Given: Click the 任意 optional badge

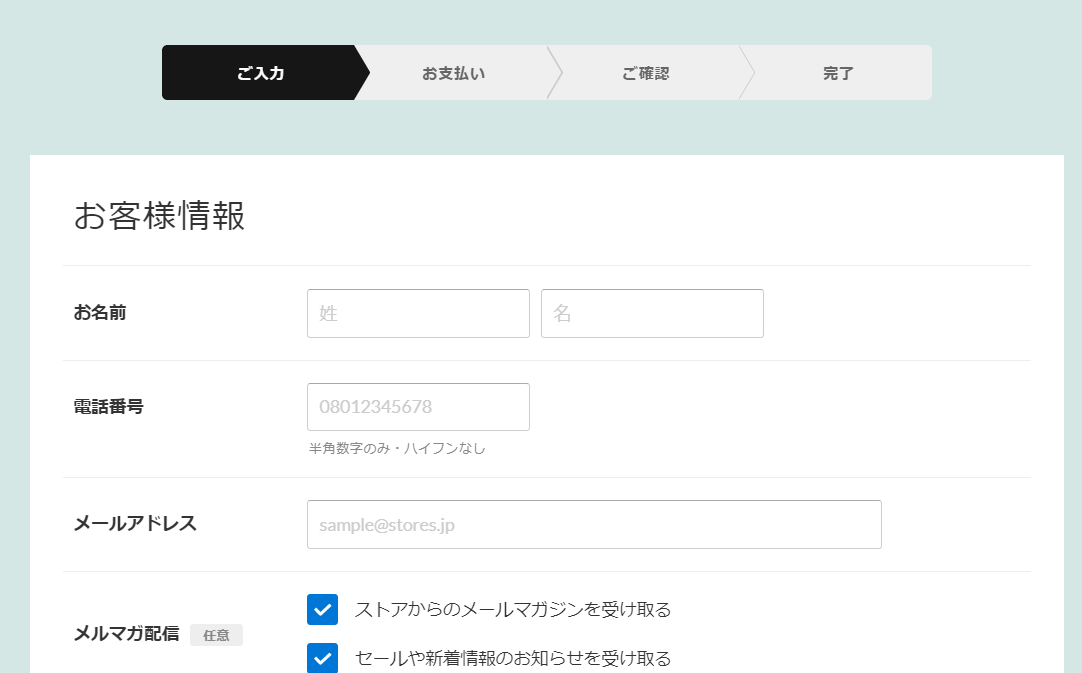Looking at the screenshot, I should tap(216, 635).
